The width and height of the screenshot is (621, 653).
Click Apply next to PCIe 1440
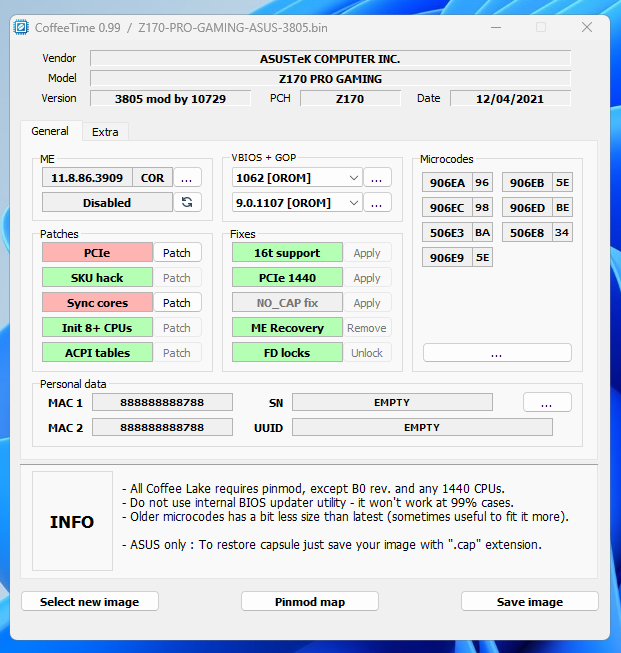(x=367, y=278)
